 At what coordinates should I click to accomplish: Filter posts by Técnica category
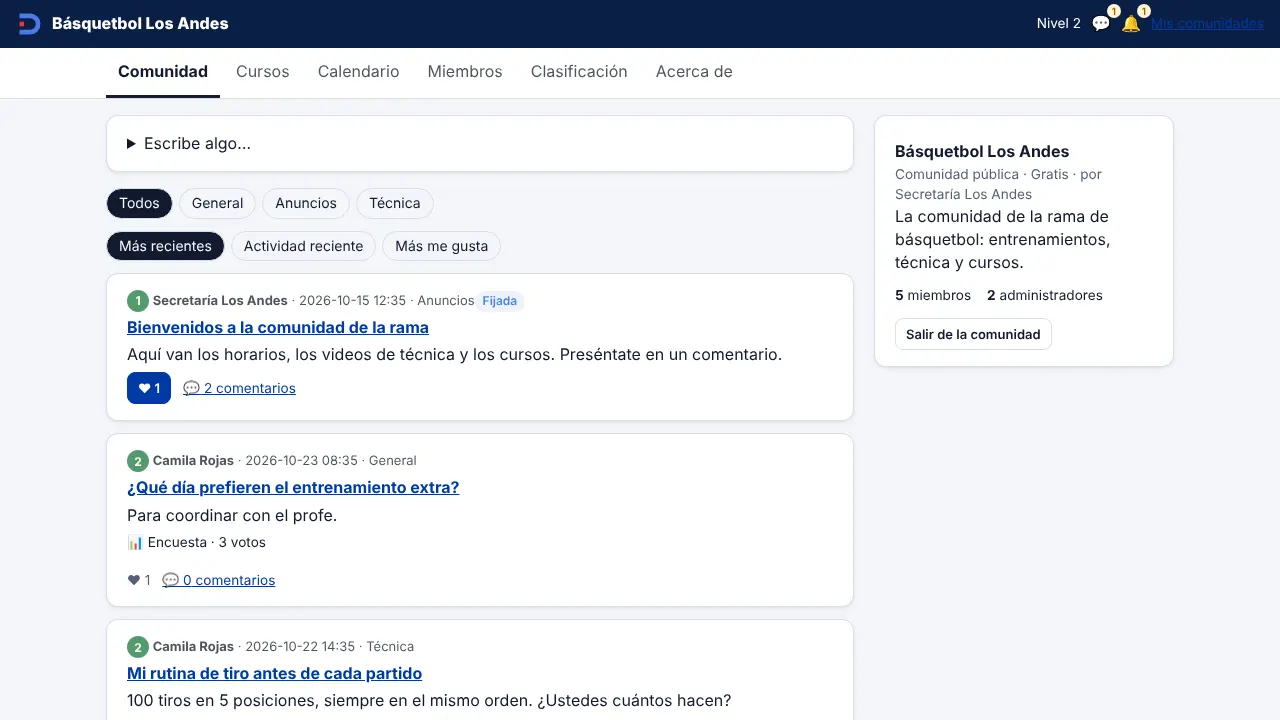point(395,203)
